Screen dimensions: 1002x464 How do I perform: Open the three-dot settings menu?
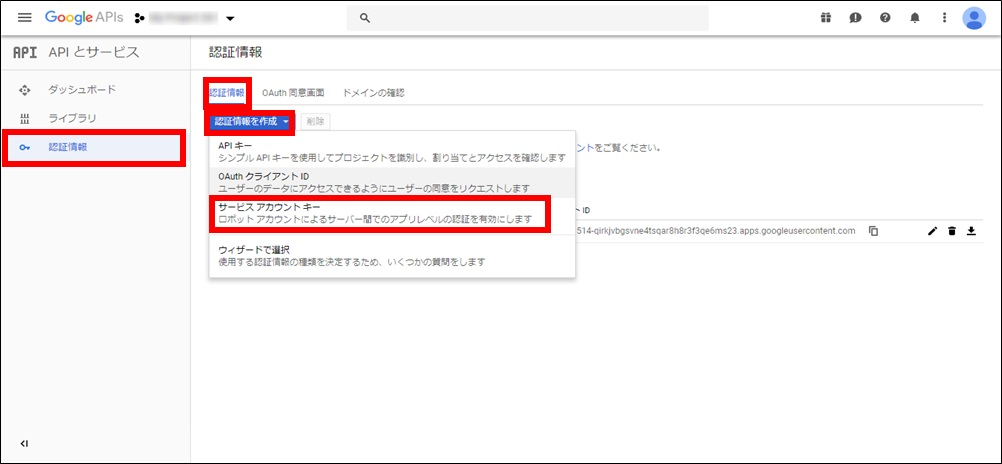coord(944,18)
